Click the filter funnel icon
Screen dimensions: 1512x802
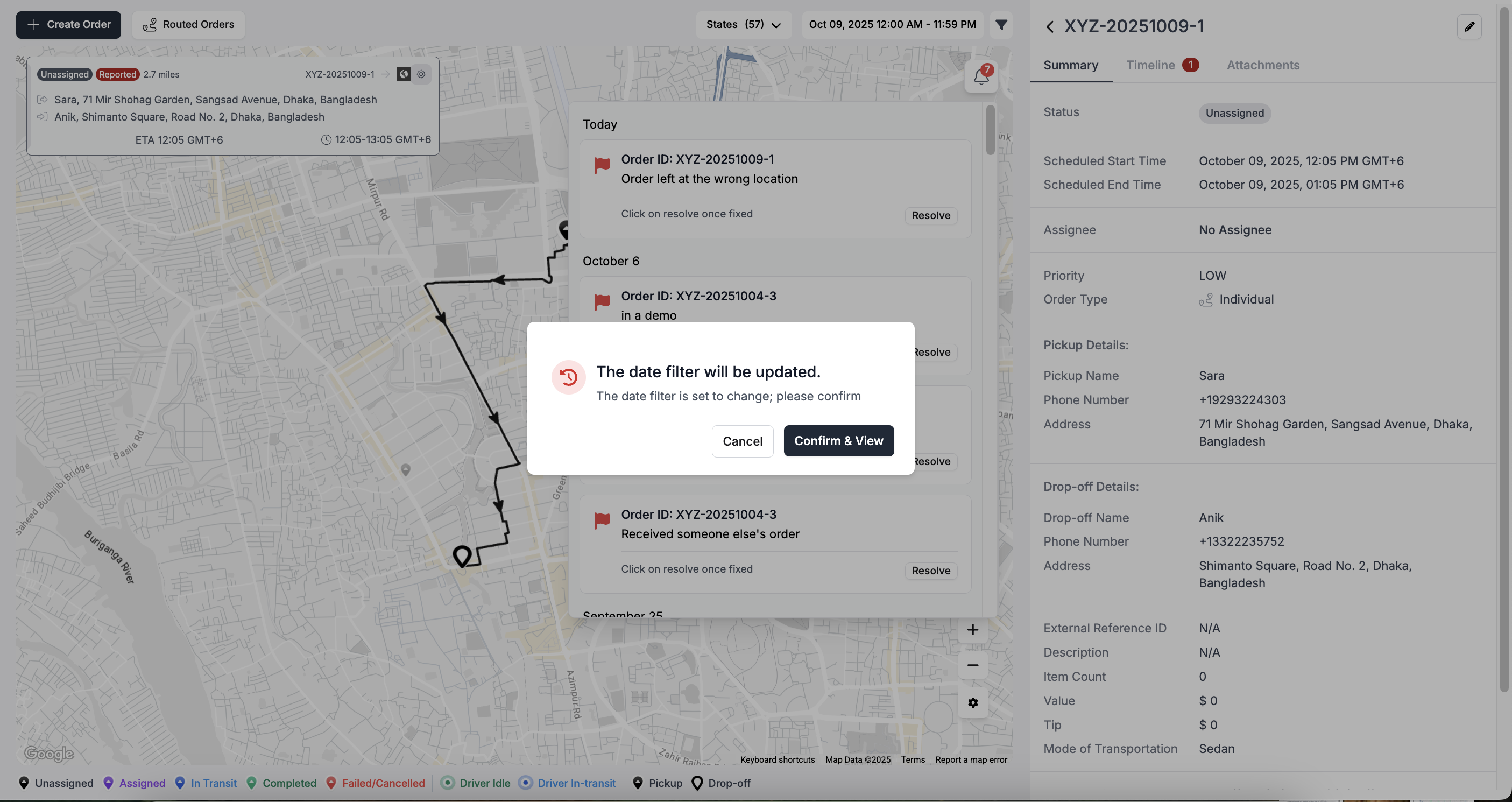point(1001,25)
